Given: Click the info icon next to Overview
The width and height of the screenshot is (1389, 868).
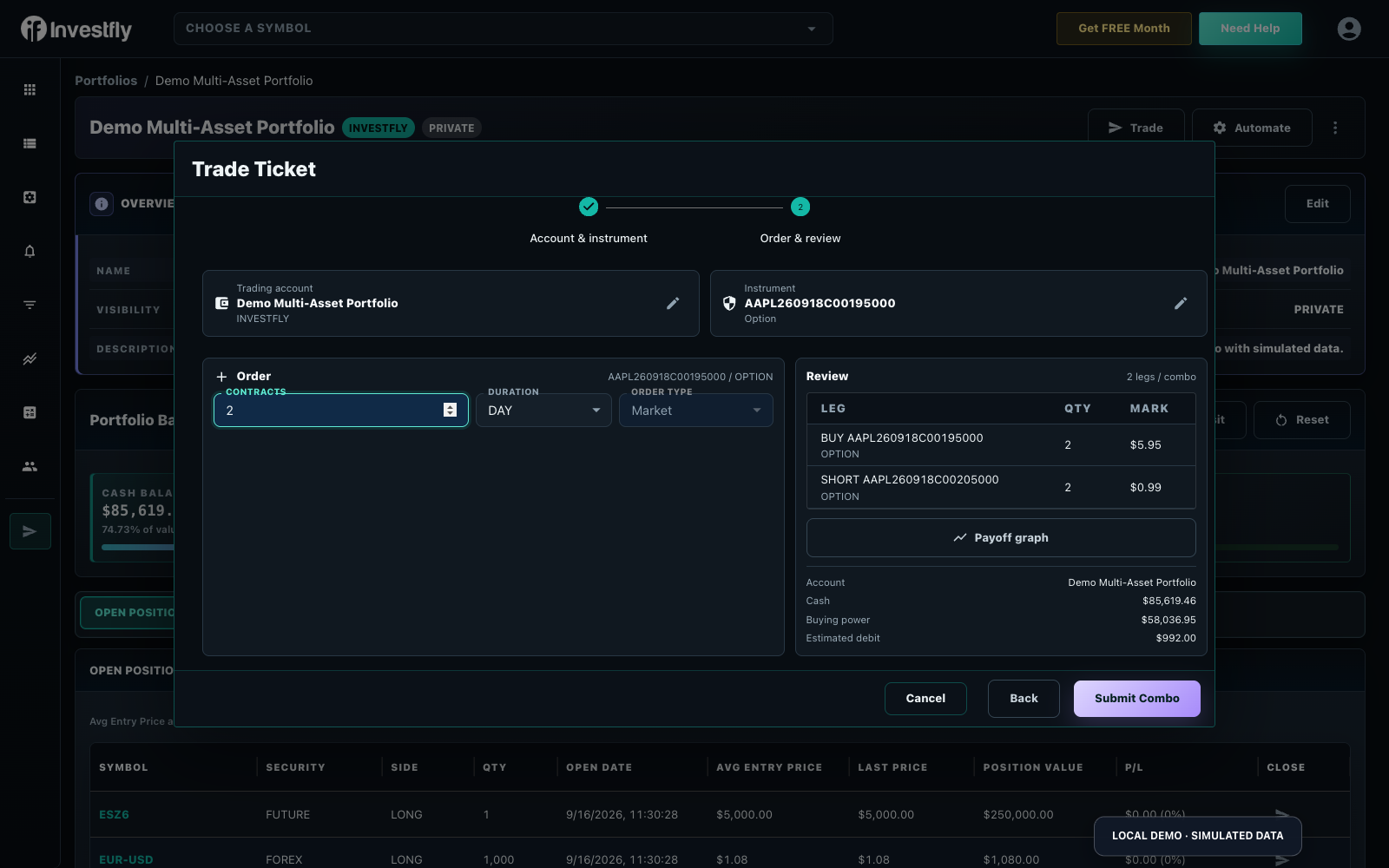Looking at the screenshot, I should tap(102, 204).
